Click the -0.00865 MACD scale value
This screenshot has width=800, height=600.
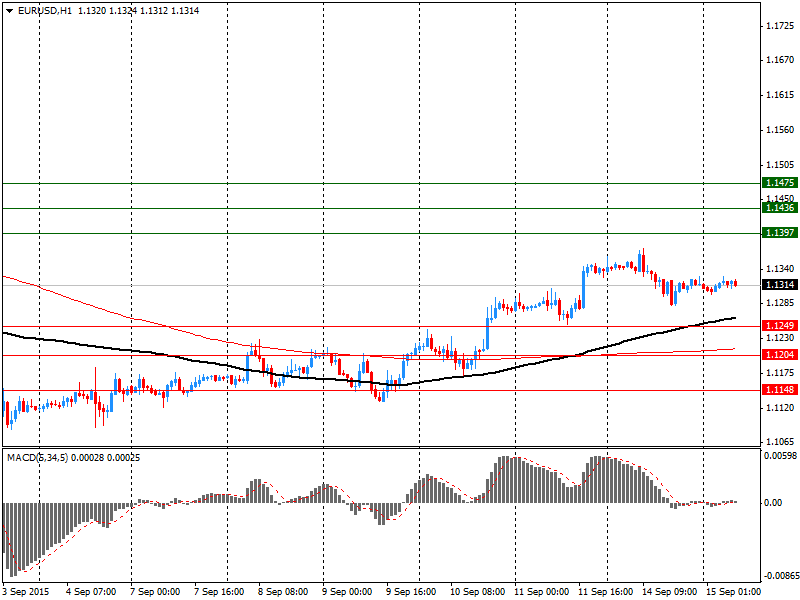click(781, 576)
